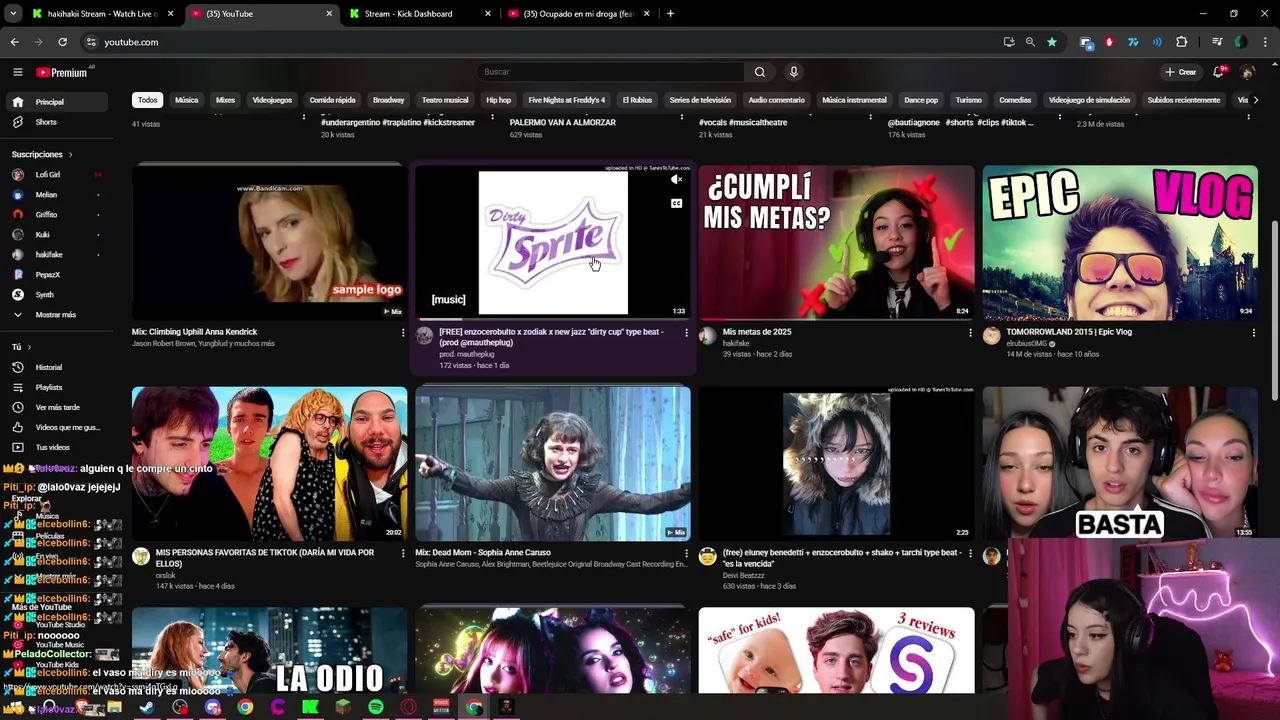Open Ver más tarde list
1280x720 pixels.
pos(58,407)
